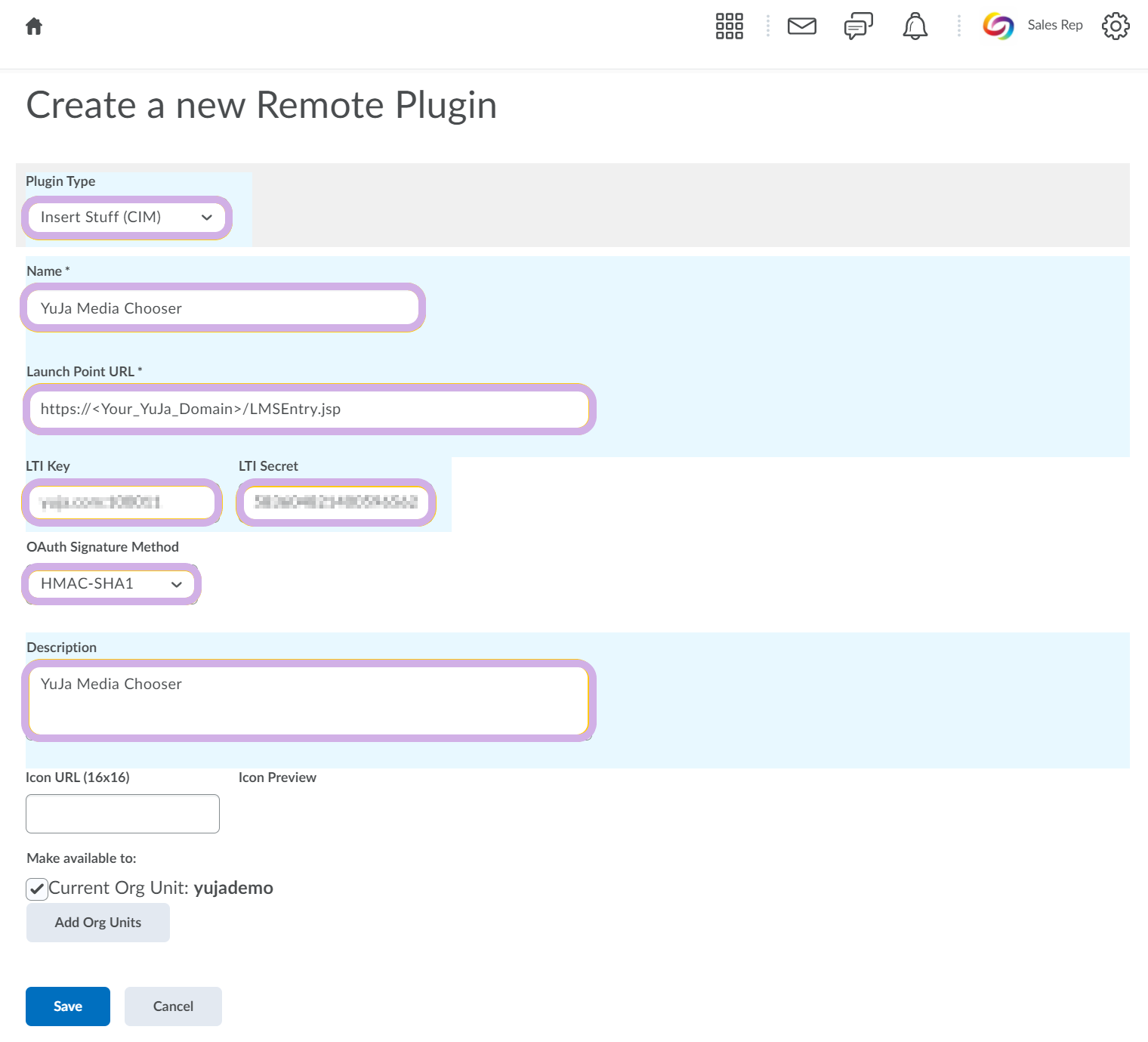This screenshot has width=1148, height=1042.
Task: Toggle the Current Org Unit checkbox
Action: (36, 889)
